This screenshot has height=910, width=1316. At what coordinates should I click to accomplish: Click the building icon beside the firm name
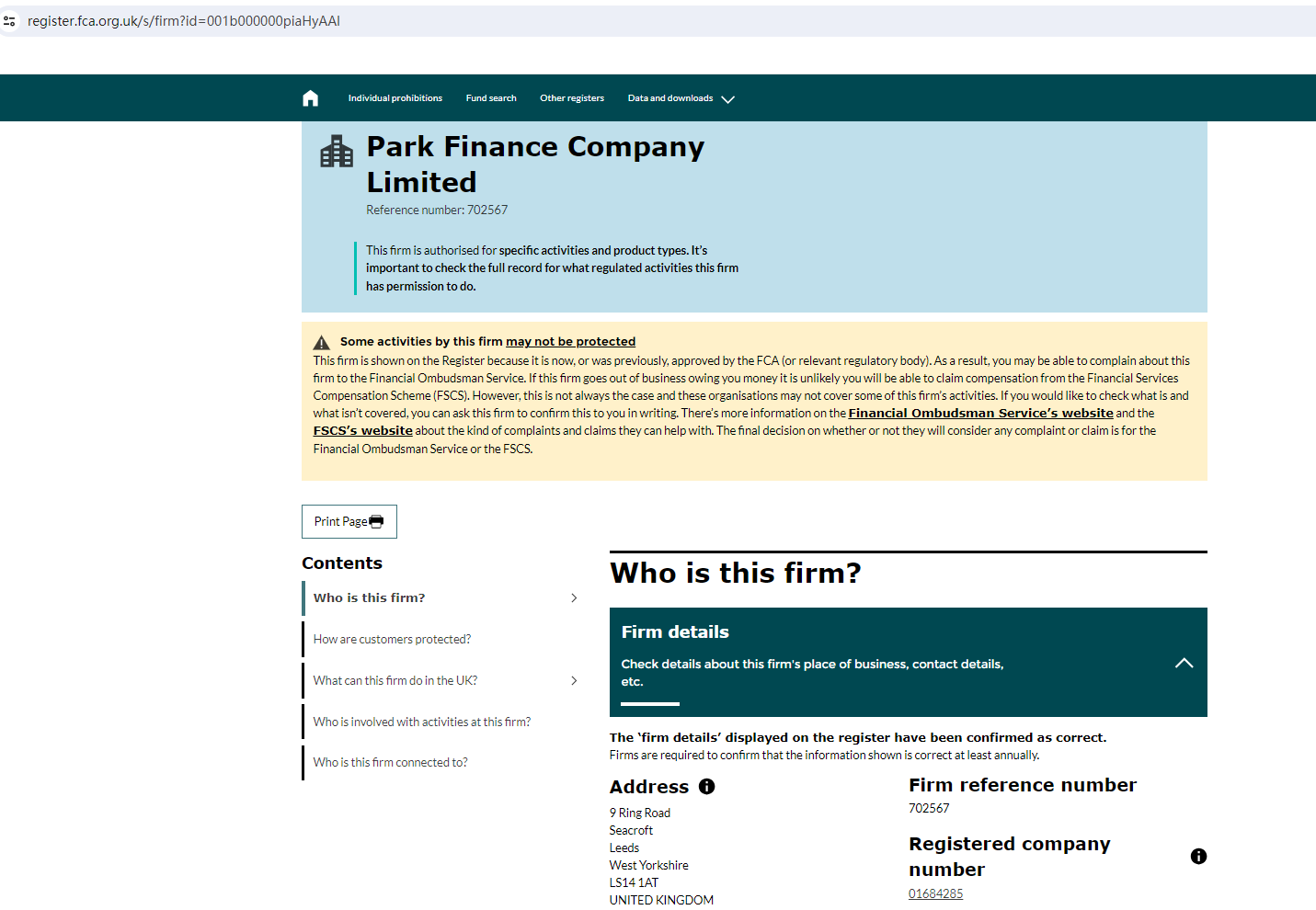(337, 152)
